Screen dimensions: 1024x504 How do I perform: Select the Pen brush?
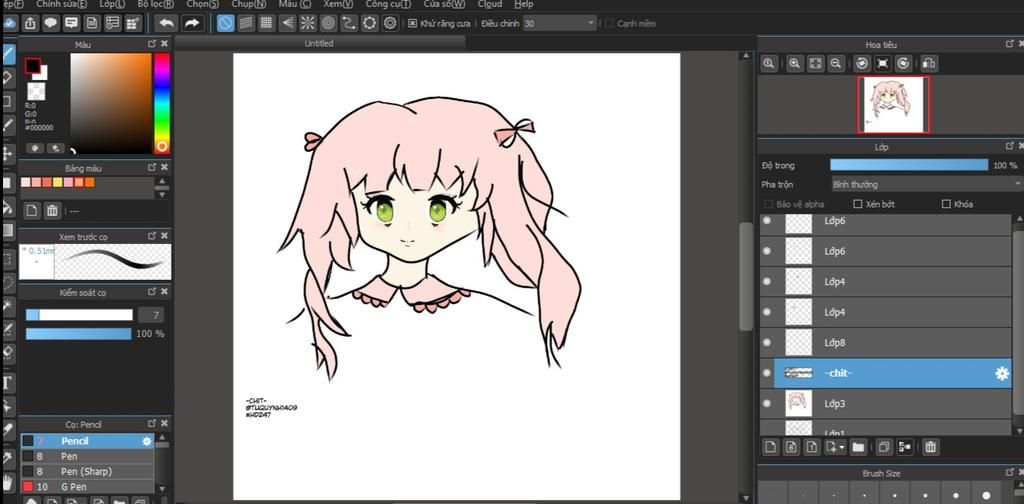tap(88, 456)
